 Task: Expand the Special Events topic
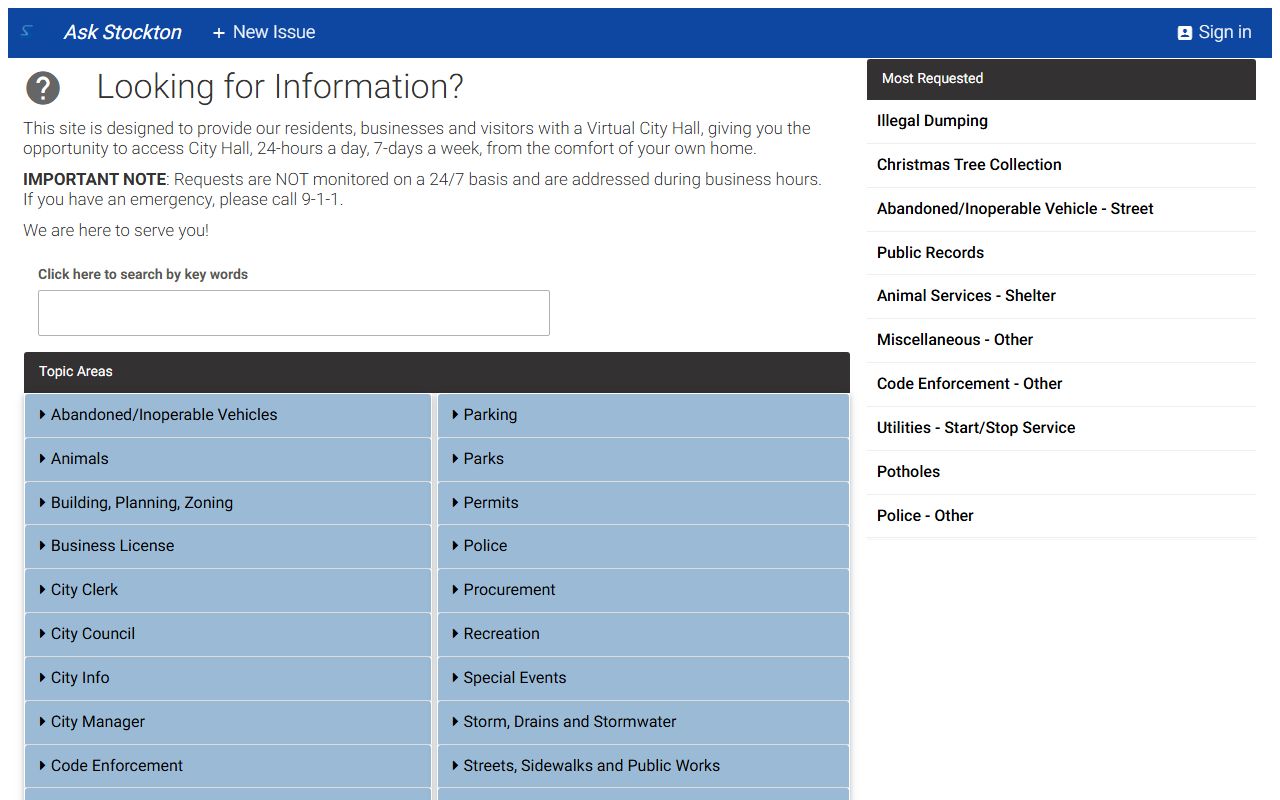pos(643,678)
